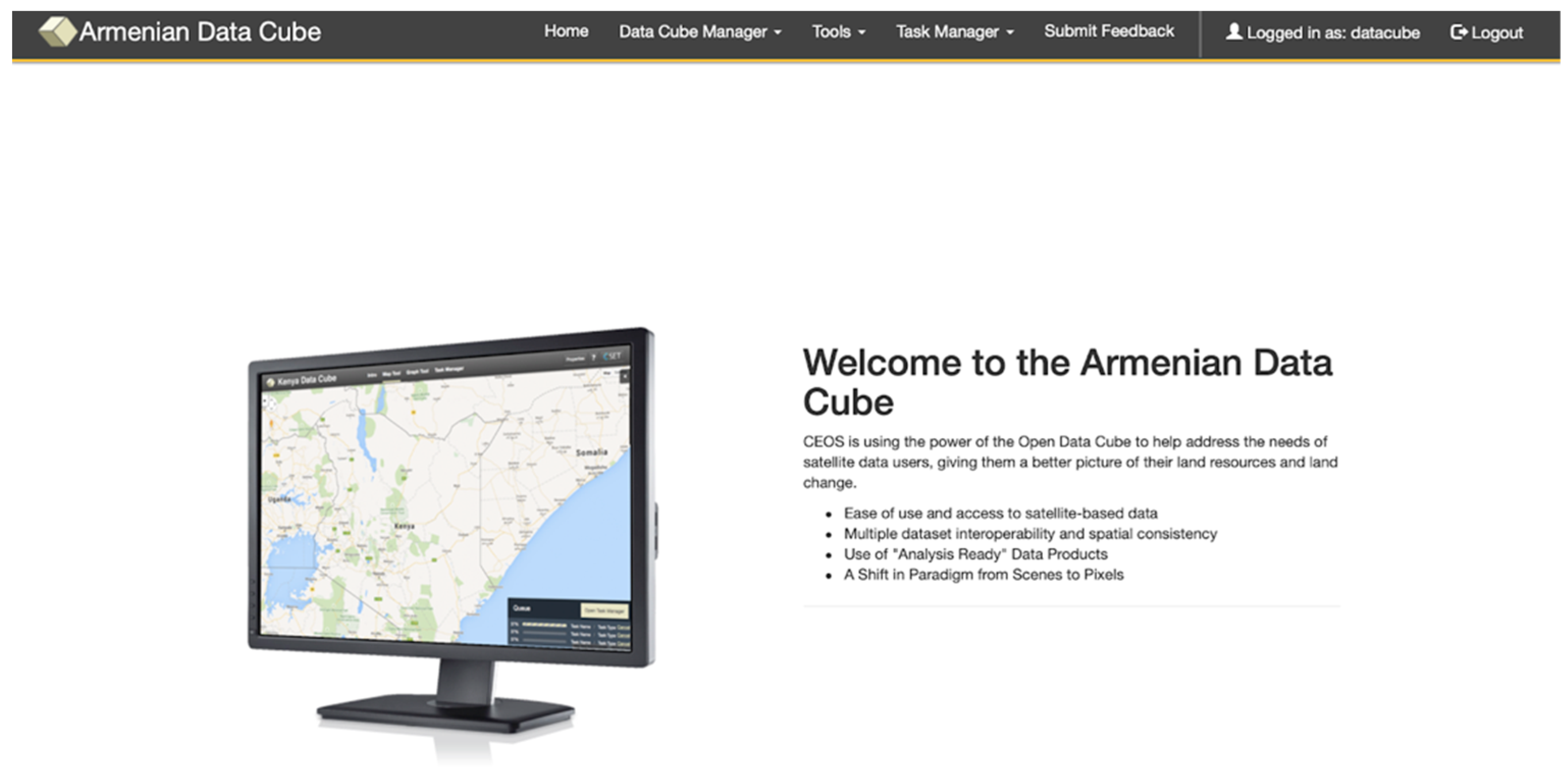Viewport: 1568px width, 773px height.
Task: Click Kenya Data Cube logo inside monitor image
Action: tap(270, 382)
